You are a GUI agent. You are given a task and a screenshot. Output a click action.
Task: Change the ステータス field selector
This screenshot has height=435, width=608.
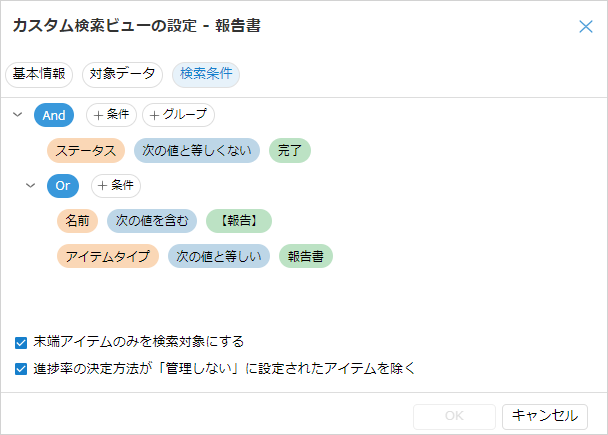[x=85, y=151]
